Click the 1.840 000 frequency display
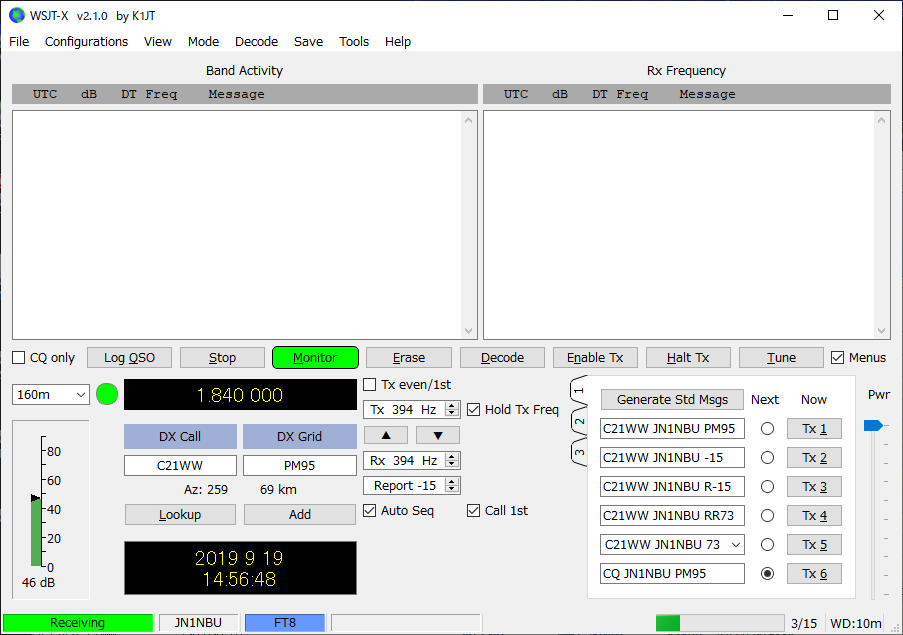This screenshot has width=903, height=635. 240,395
